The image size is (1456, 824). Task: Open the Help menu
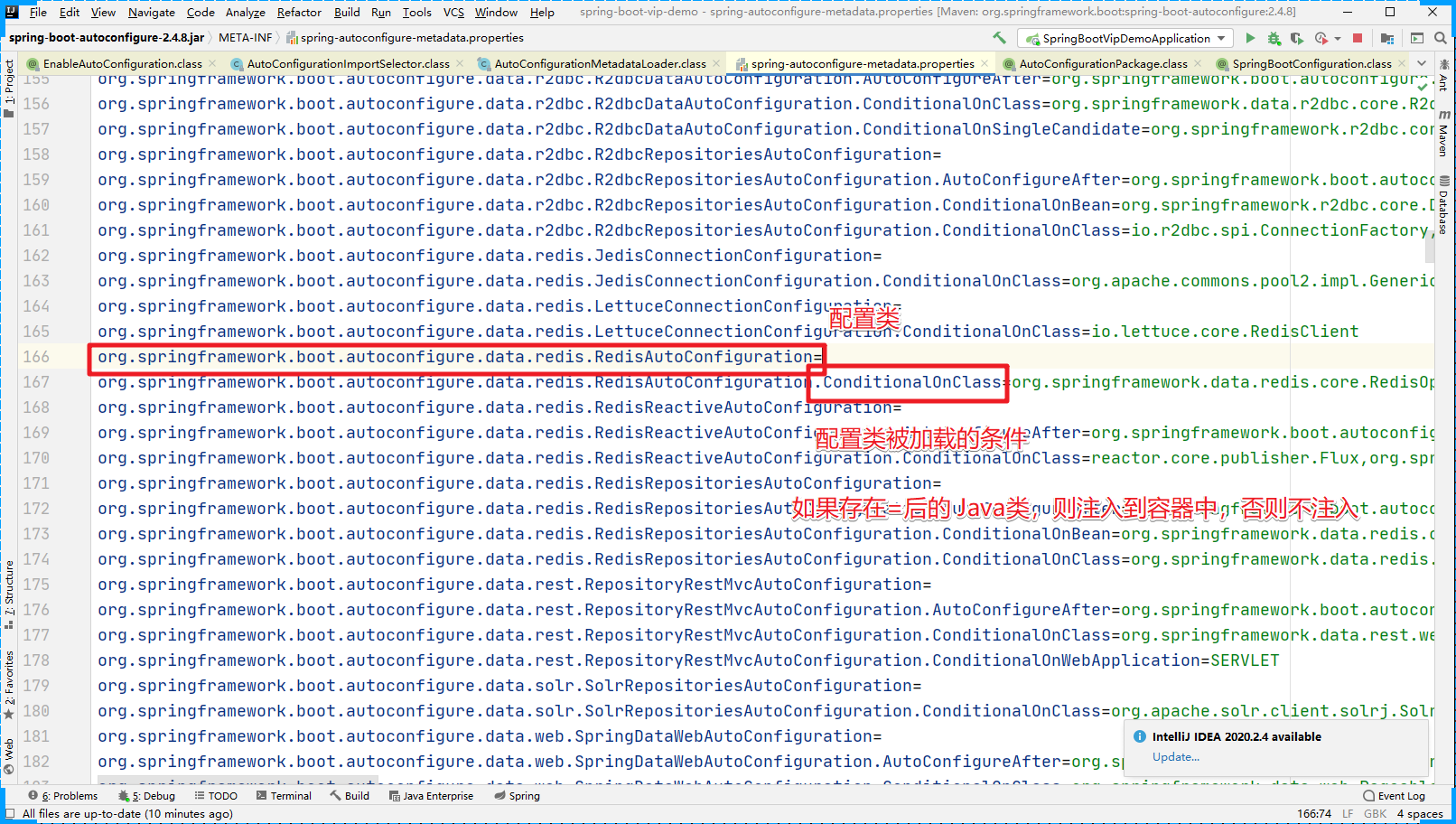(542, 12)
